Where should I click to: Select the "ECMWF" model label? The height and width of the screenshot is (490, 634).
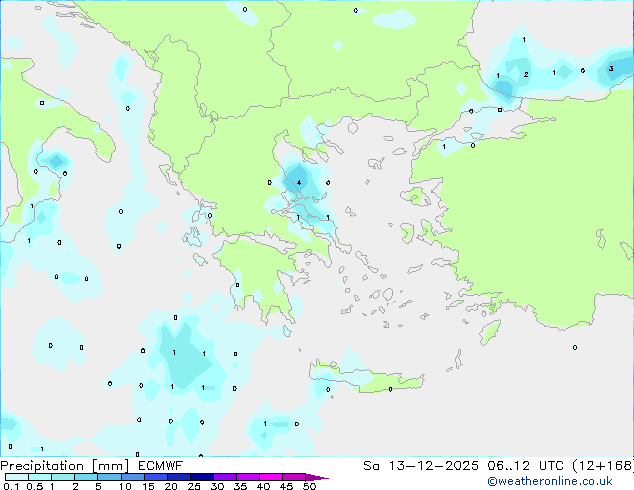pyautogui.click(x=161, y=466)
